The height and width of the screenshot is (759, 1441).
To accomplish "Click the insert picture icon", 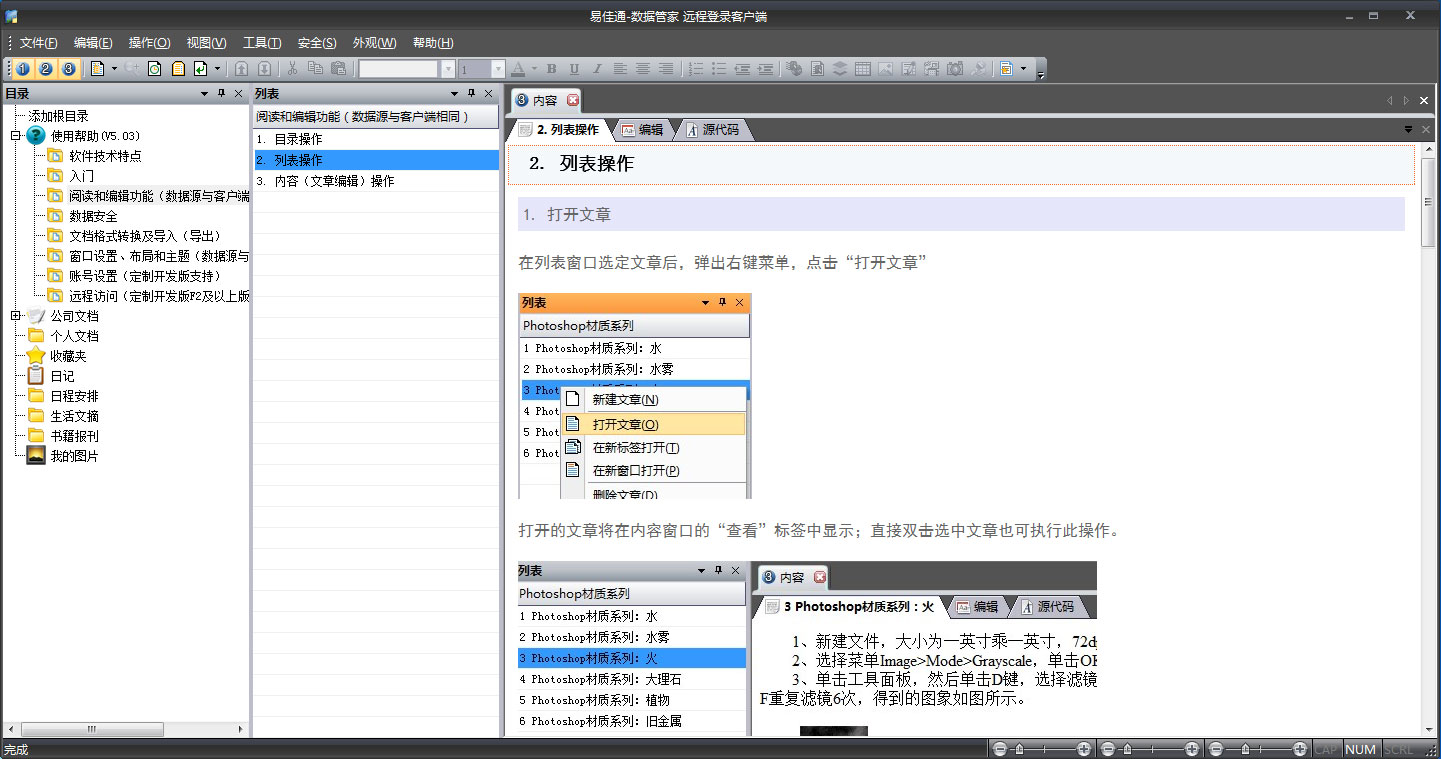I will click(x=886, y=69).
